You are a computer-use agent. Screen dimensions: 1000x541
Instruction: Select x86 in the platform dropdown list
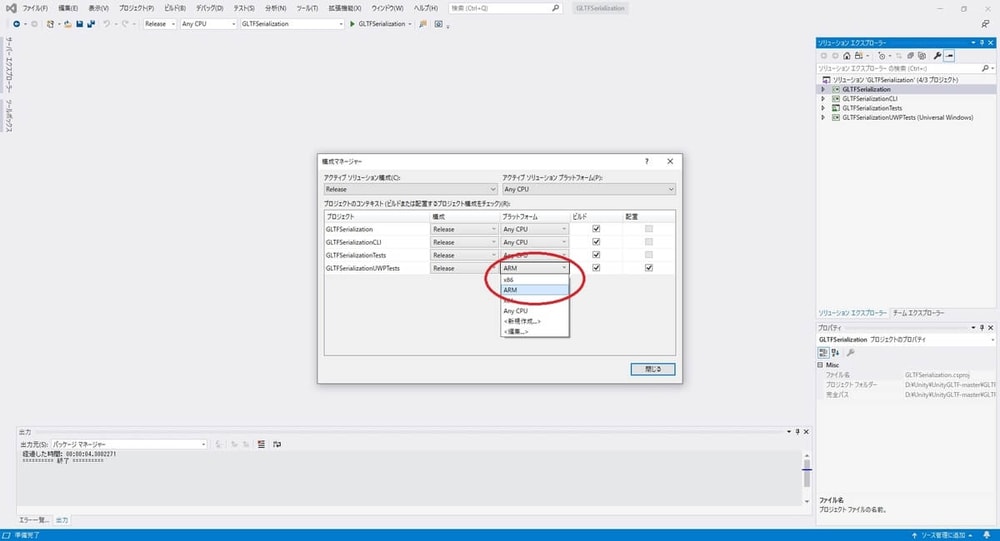(x=534, y=279)
